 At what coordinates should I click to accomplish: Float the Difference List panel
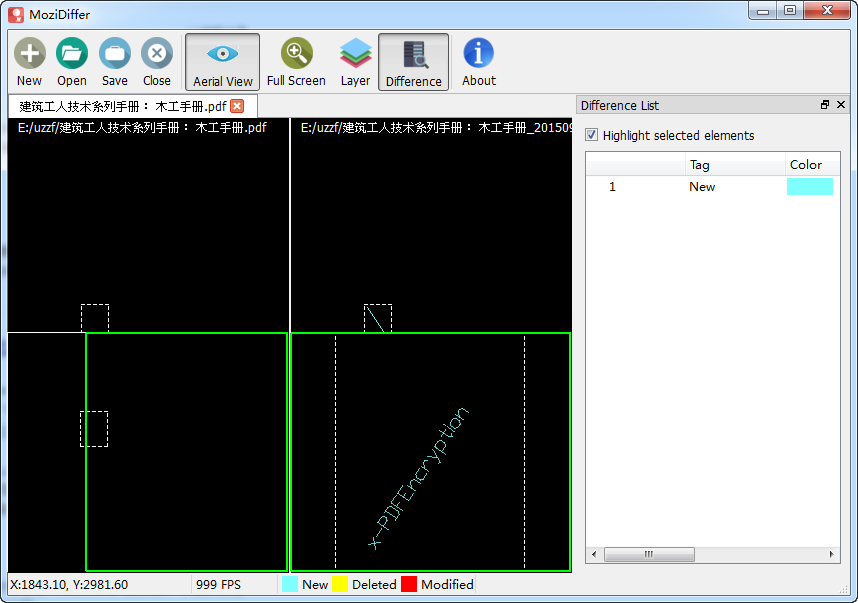coord(825,105)
